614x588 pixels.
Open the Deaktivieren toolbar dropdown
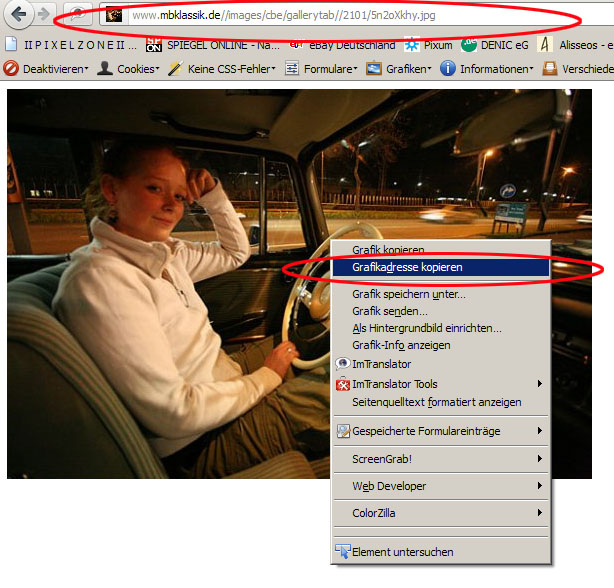point(46,69)
